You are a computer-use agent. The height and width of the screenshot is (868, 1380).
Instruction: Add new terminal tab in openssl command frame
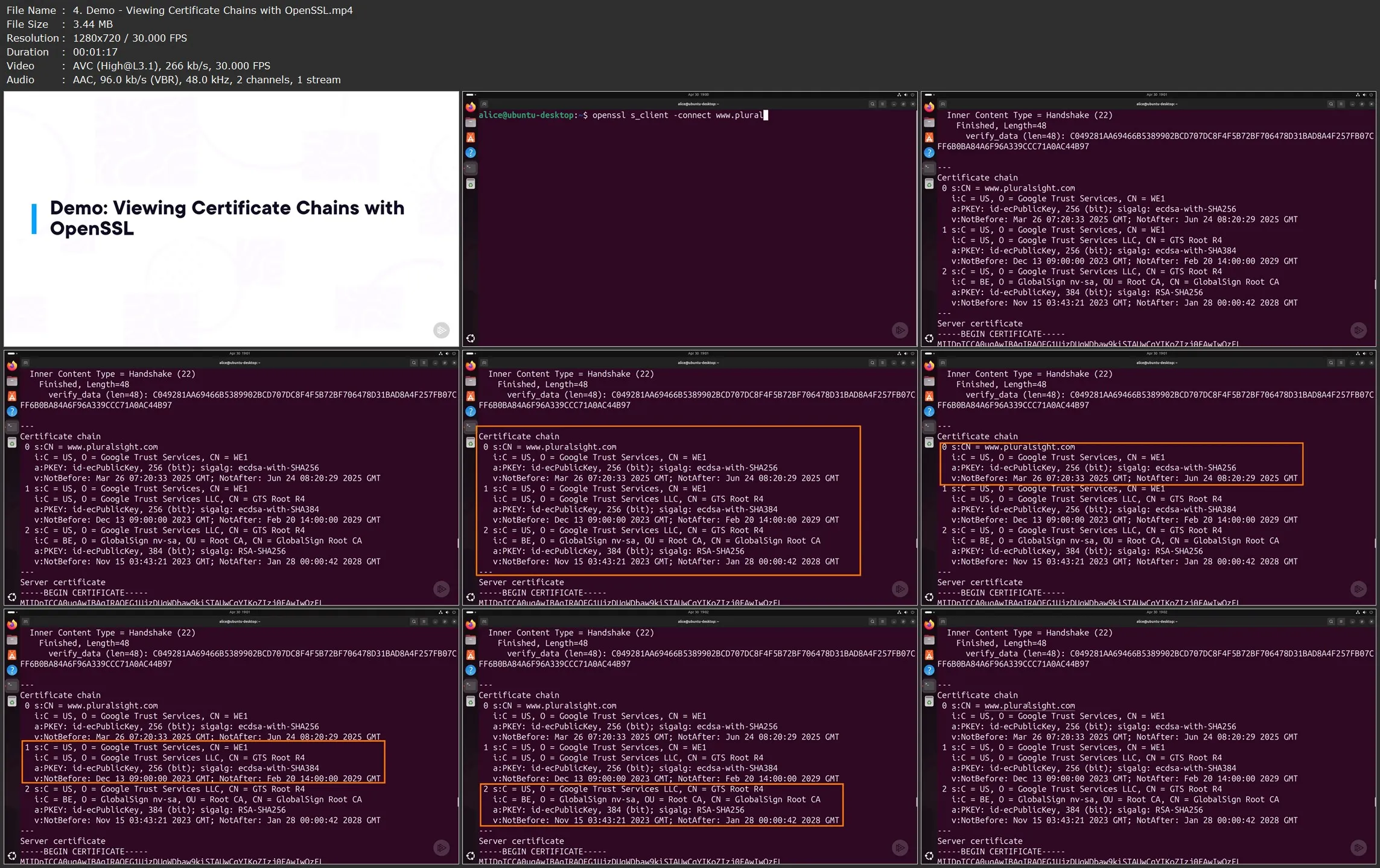[x=484, y=104]
